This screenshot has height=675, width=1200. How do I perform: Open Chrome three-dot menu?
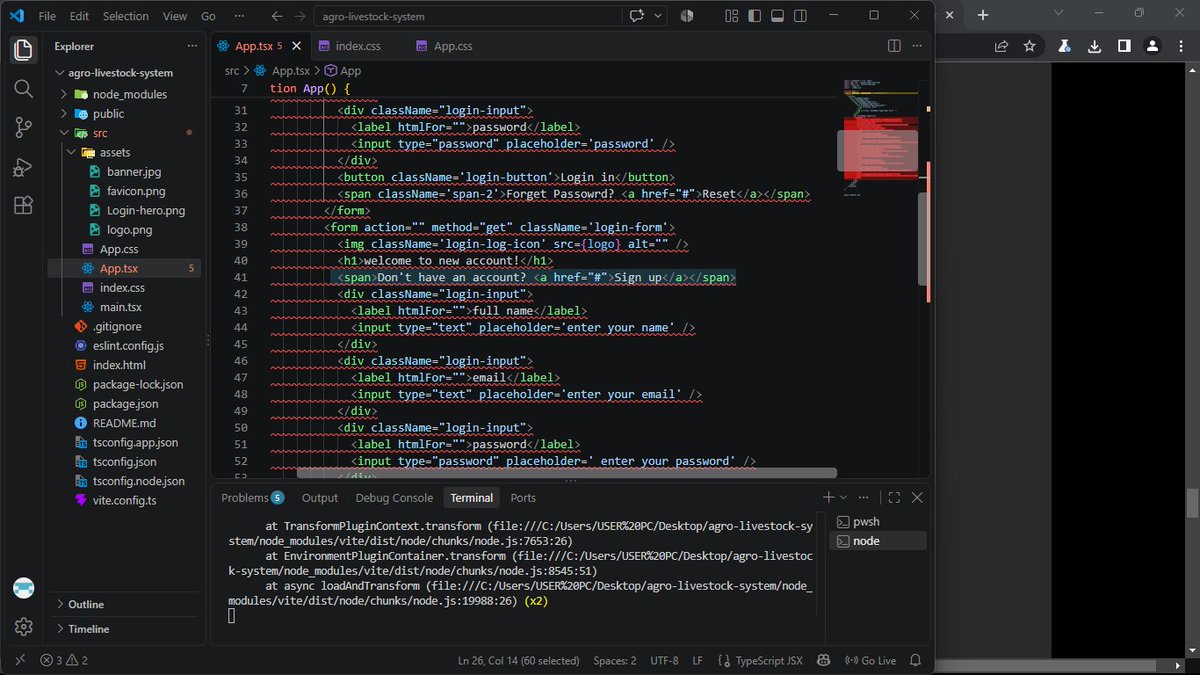[x=1181, y=46]
